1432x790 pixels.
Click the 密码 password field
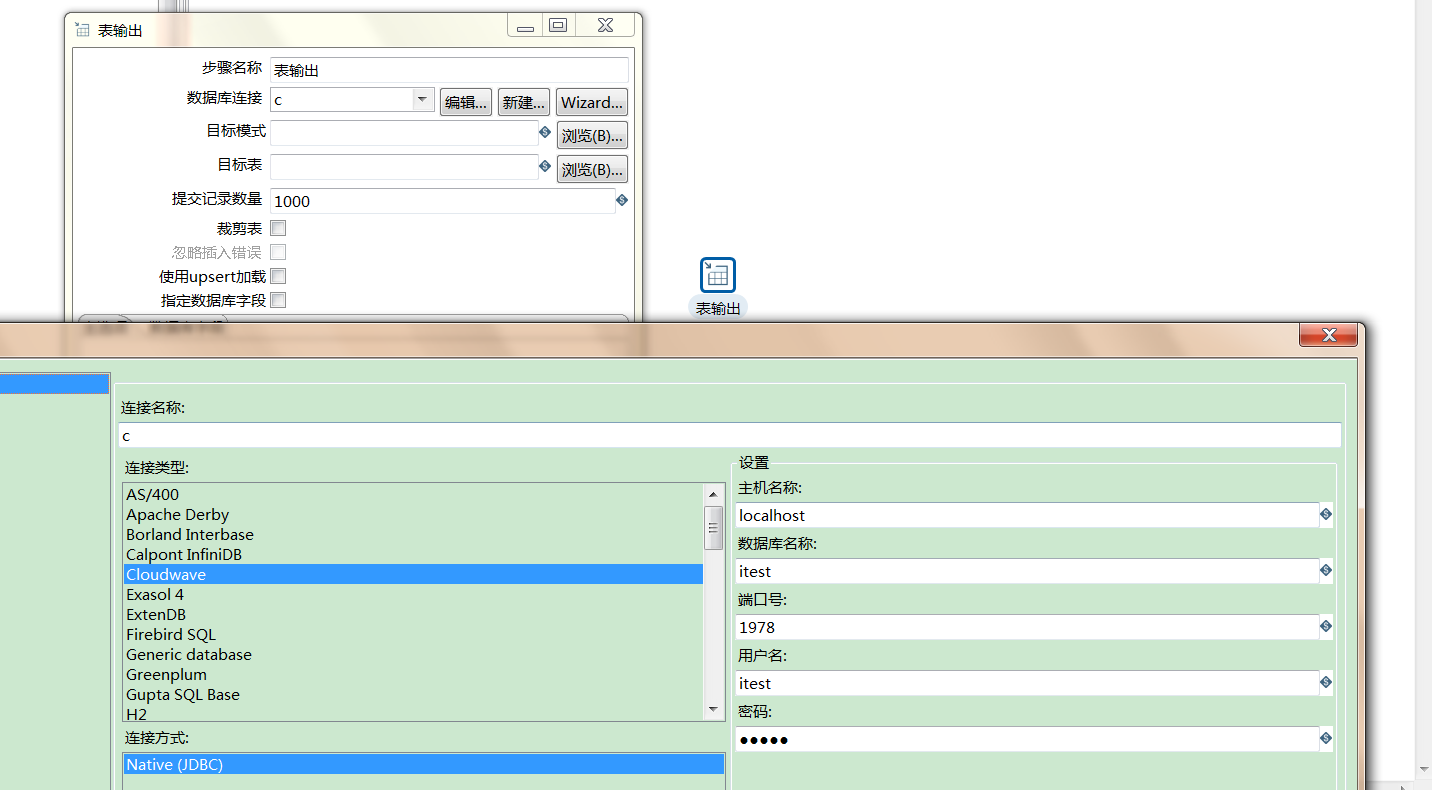(1027, 739)
